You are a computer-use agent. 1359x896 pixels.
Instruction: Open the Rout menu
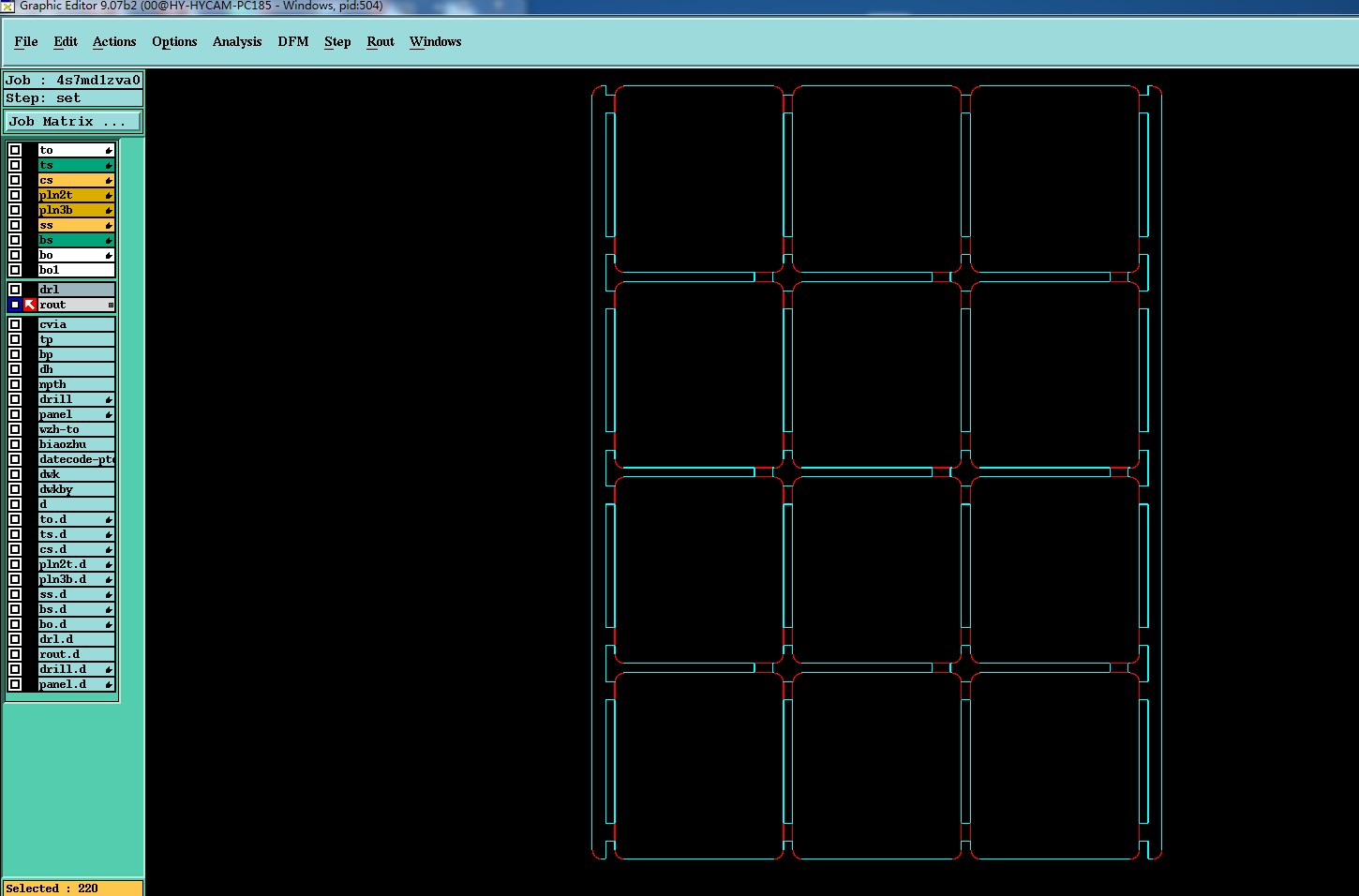(x=381, y=41)
